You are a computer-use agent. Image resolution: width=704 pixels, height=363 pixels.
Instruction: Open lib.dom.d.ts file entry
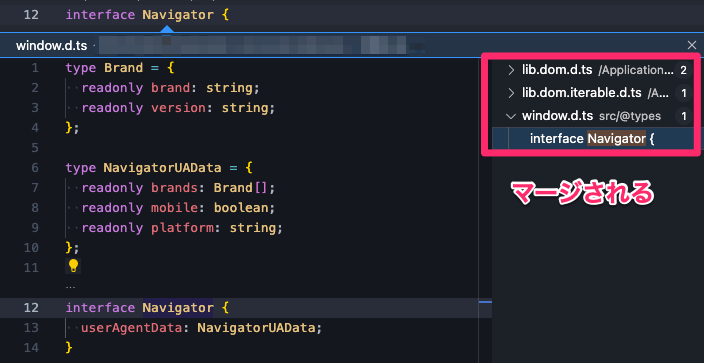[x=557, y=70]
